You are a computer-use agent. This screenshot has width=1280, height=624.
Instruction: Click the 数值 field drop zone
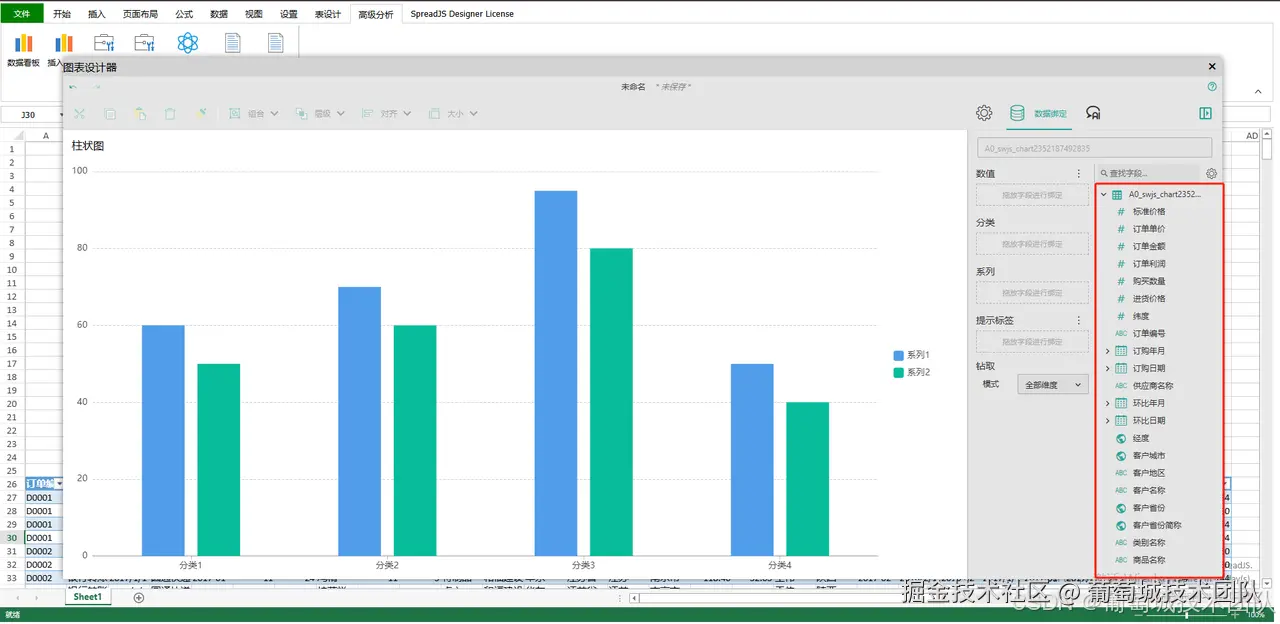[x=1032, y=195]
